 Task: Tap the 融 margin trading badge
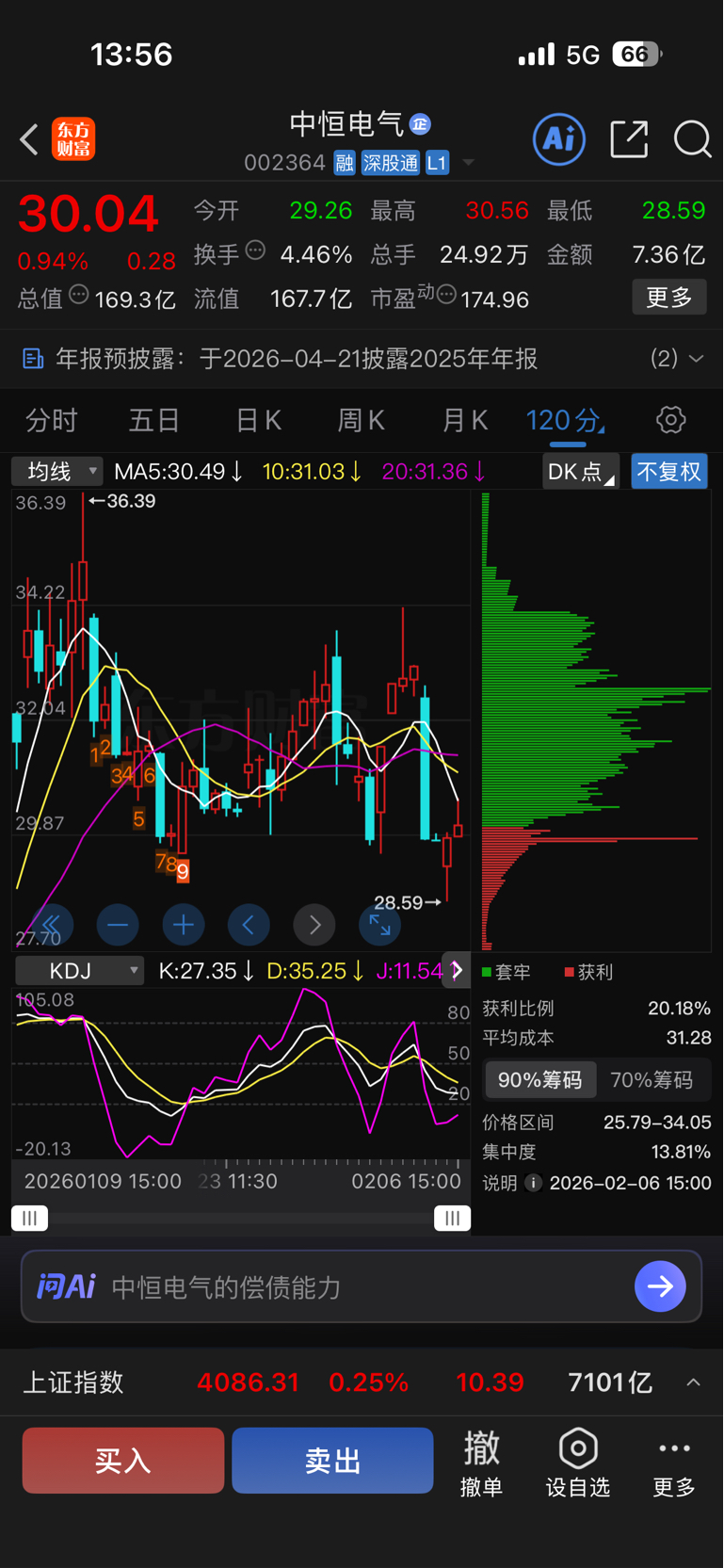pos(345,163)
